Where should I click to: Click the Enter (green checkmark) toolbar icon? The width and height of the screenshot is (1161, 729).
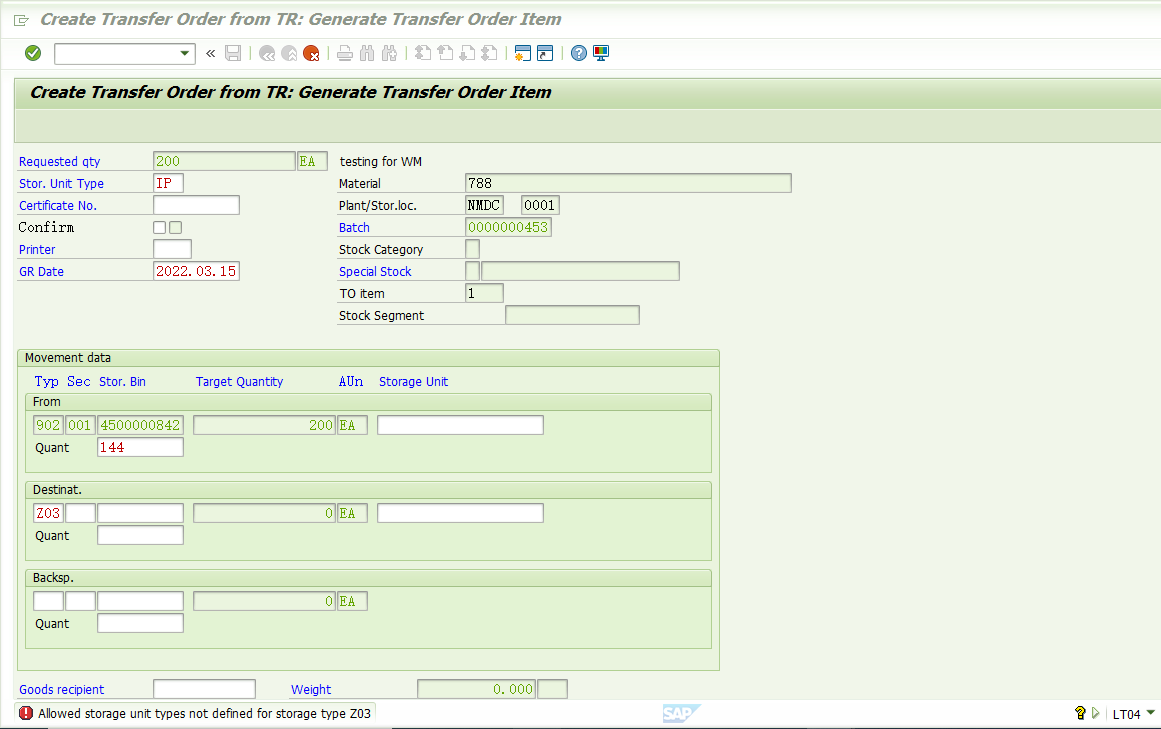(31, 53)
